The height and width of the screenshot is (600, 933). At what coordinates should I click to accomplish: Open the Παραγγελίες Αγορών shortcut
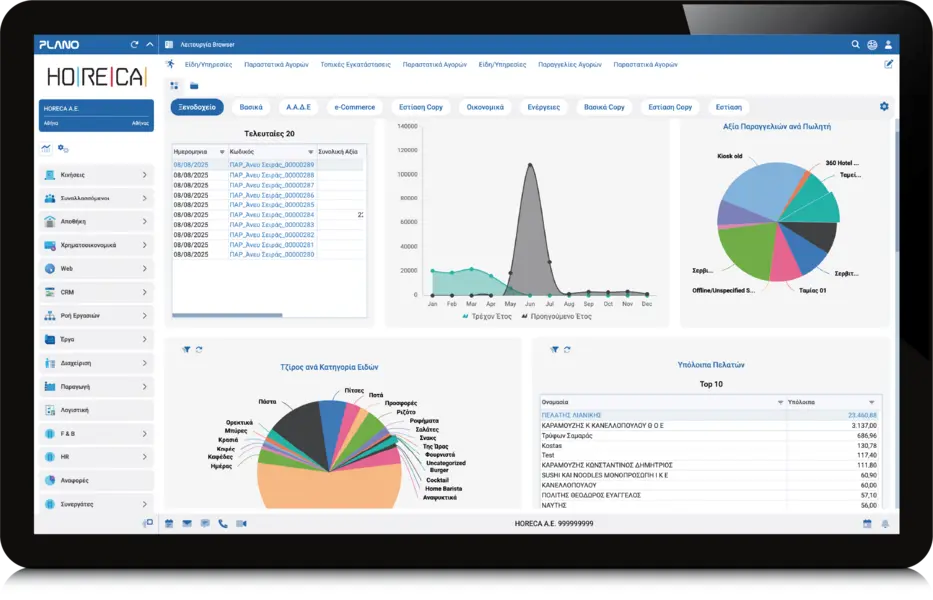pos(569,64)
